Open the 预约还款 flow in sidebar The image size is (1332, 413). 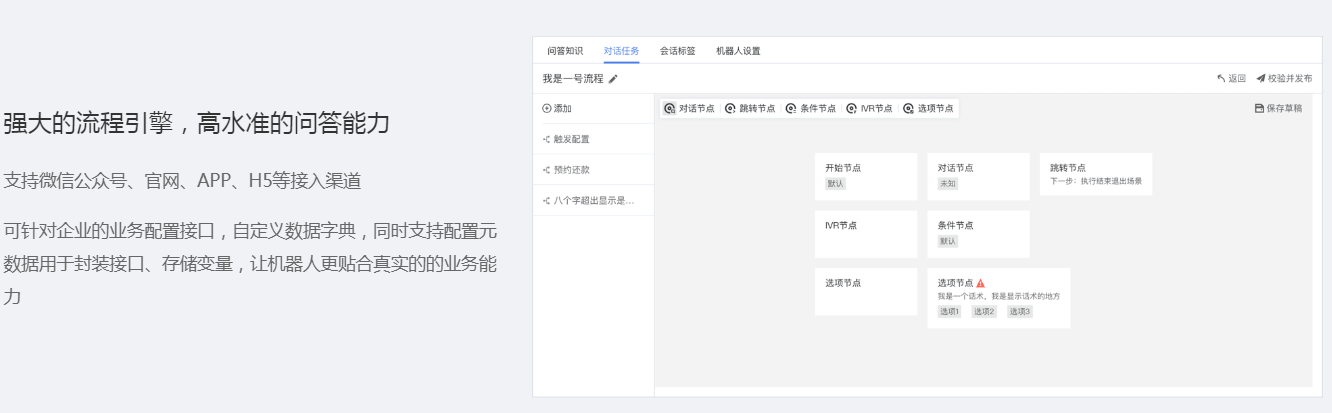(572, 170)
